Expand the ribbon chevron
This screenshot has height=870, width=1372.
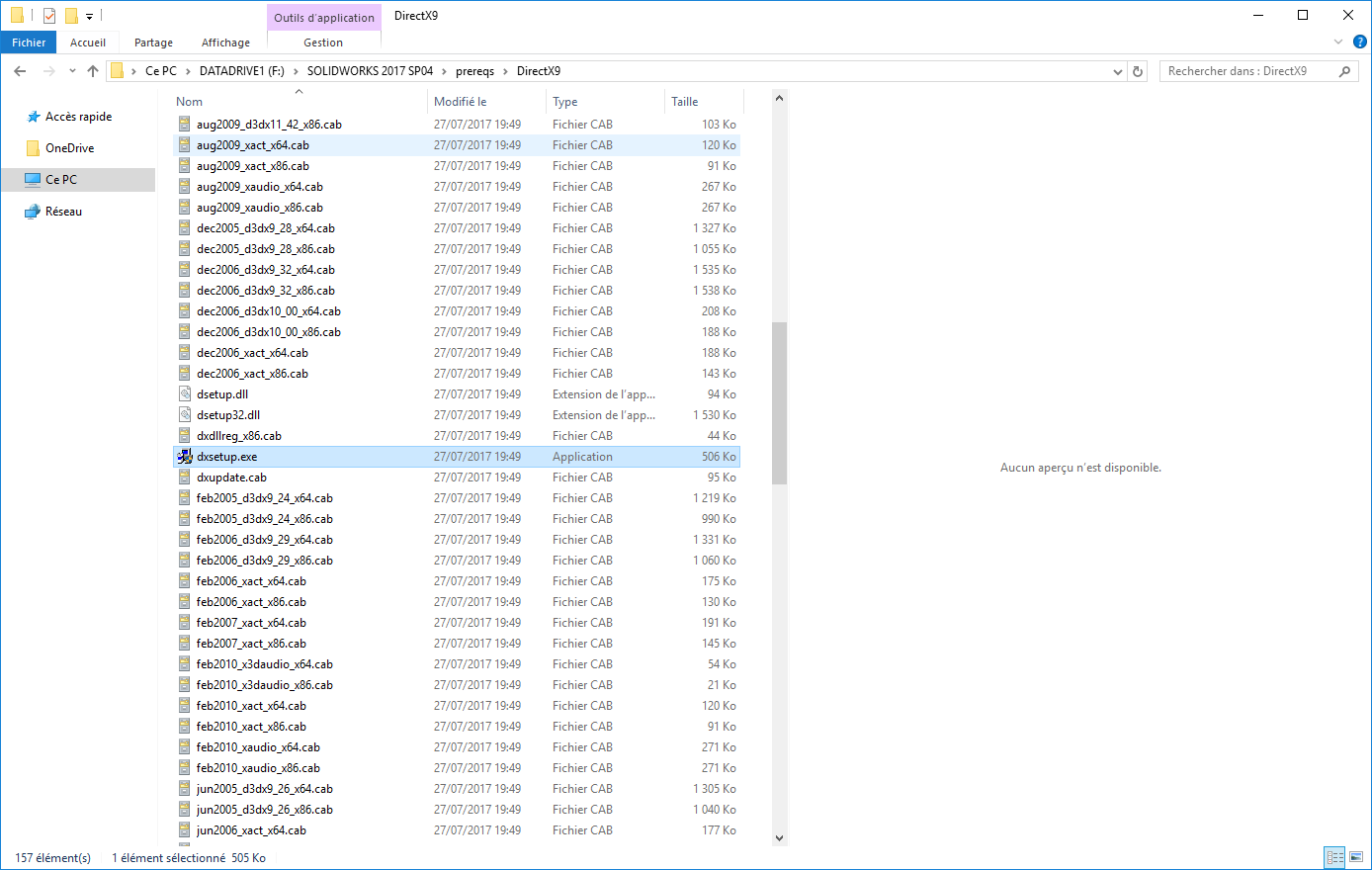pos(1338,43)
